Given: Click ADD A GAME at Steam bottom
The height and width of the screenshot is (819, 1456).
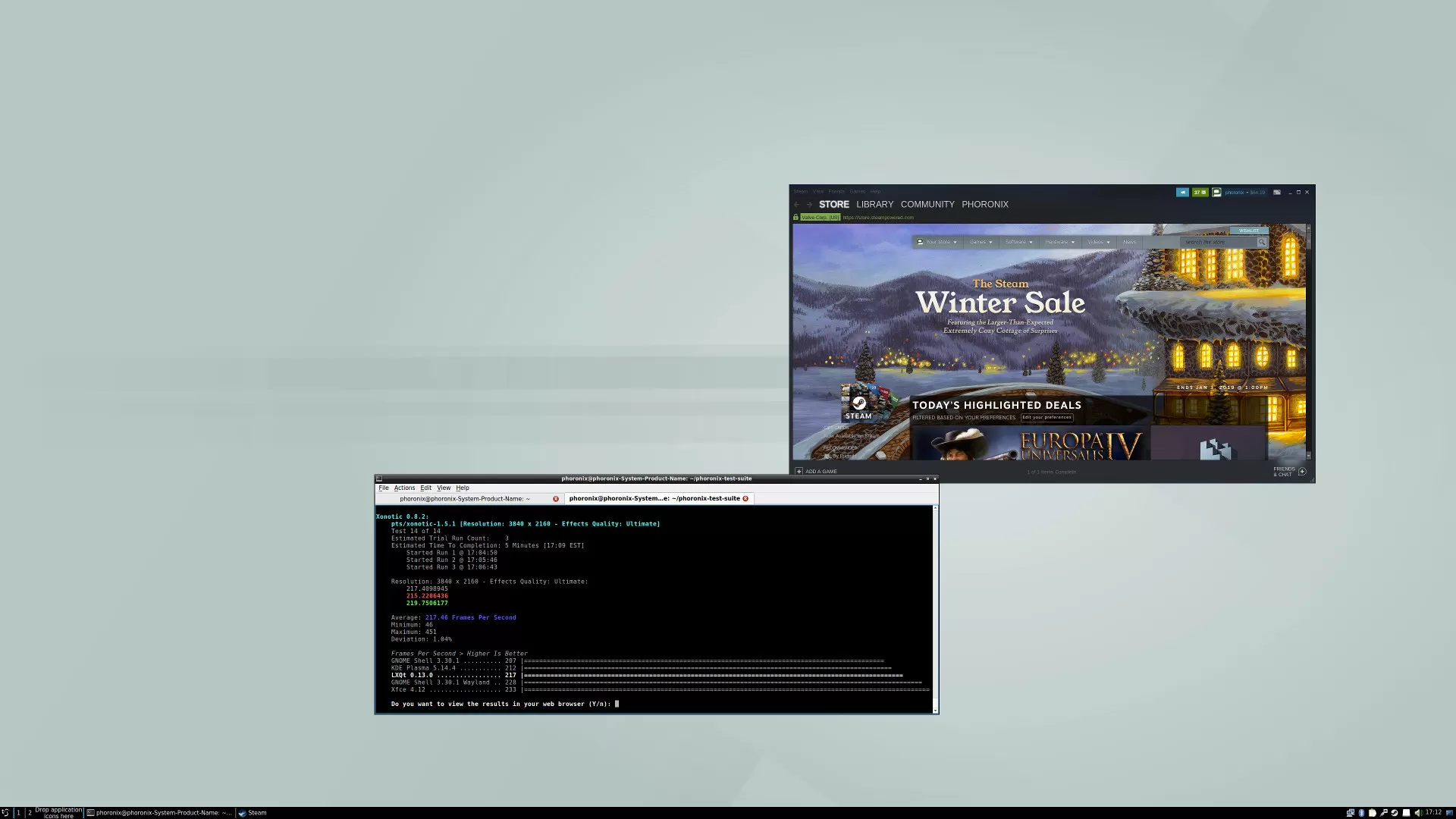Looking at the screenshot, I should click(x=821, y=472).
